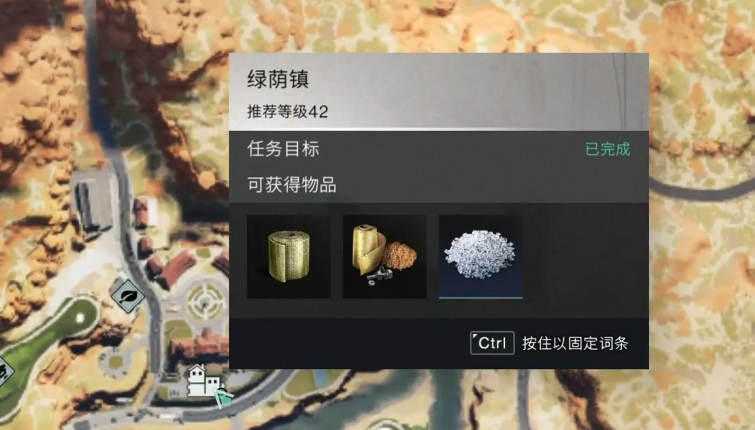Click the gray warehouse building on map
Viewport: 755px width, 430px height.
tap(94, 201)
